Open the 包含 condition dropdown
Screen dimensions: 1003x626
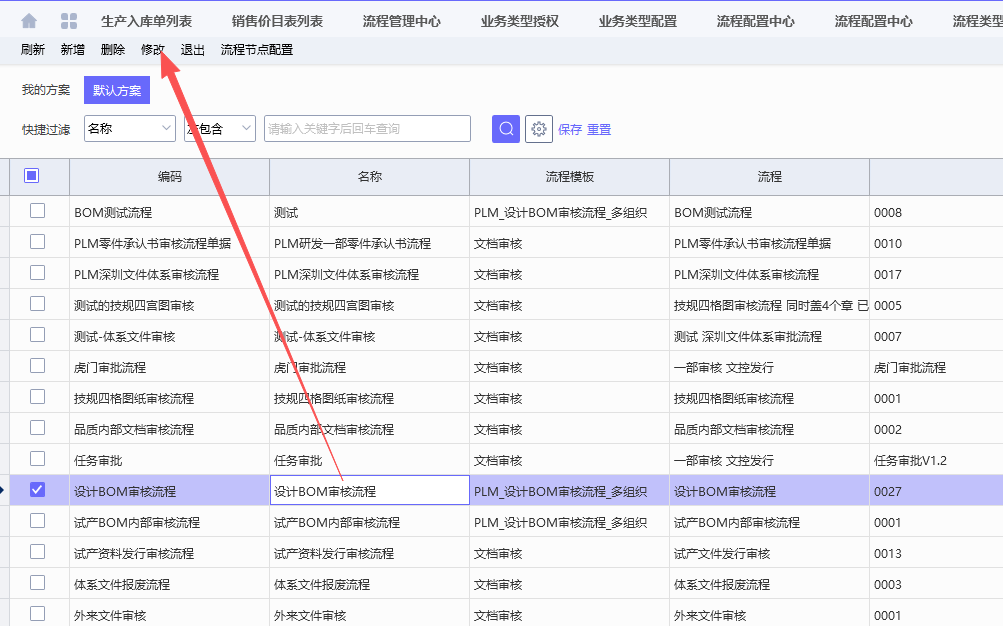220,129
